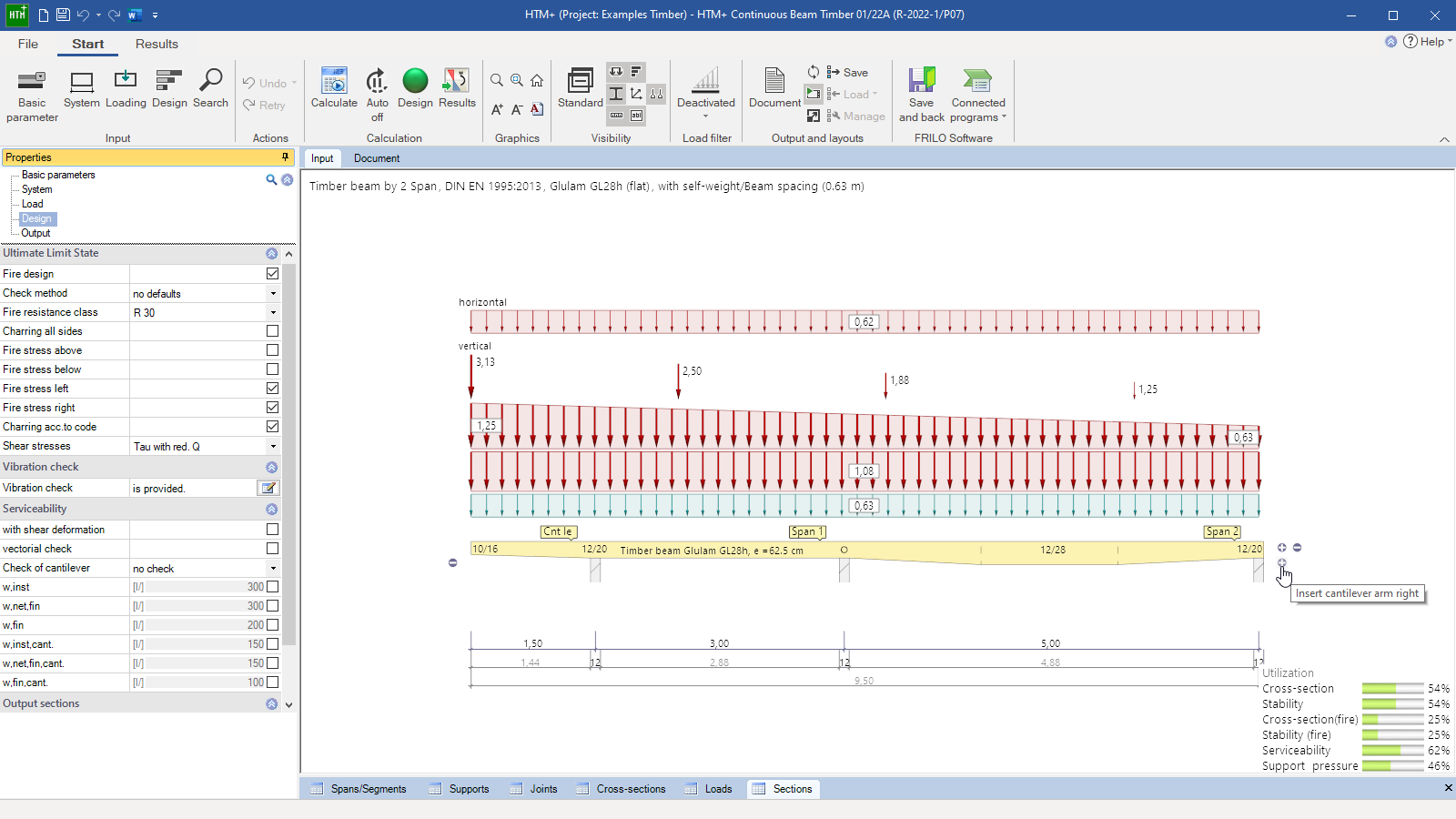Viewport: 1456px width, 819px height.
Task: Click the Cross-section utilization bar
Action: [1392, 689]
